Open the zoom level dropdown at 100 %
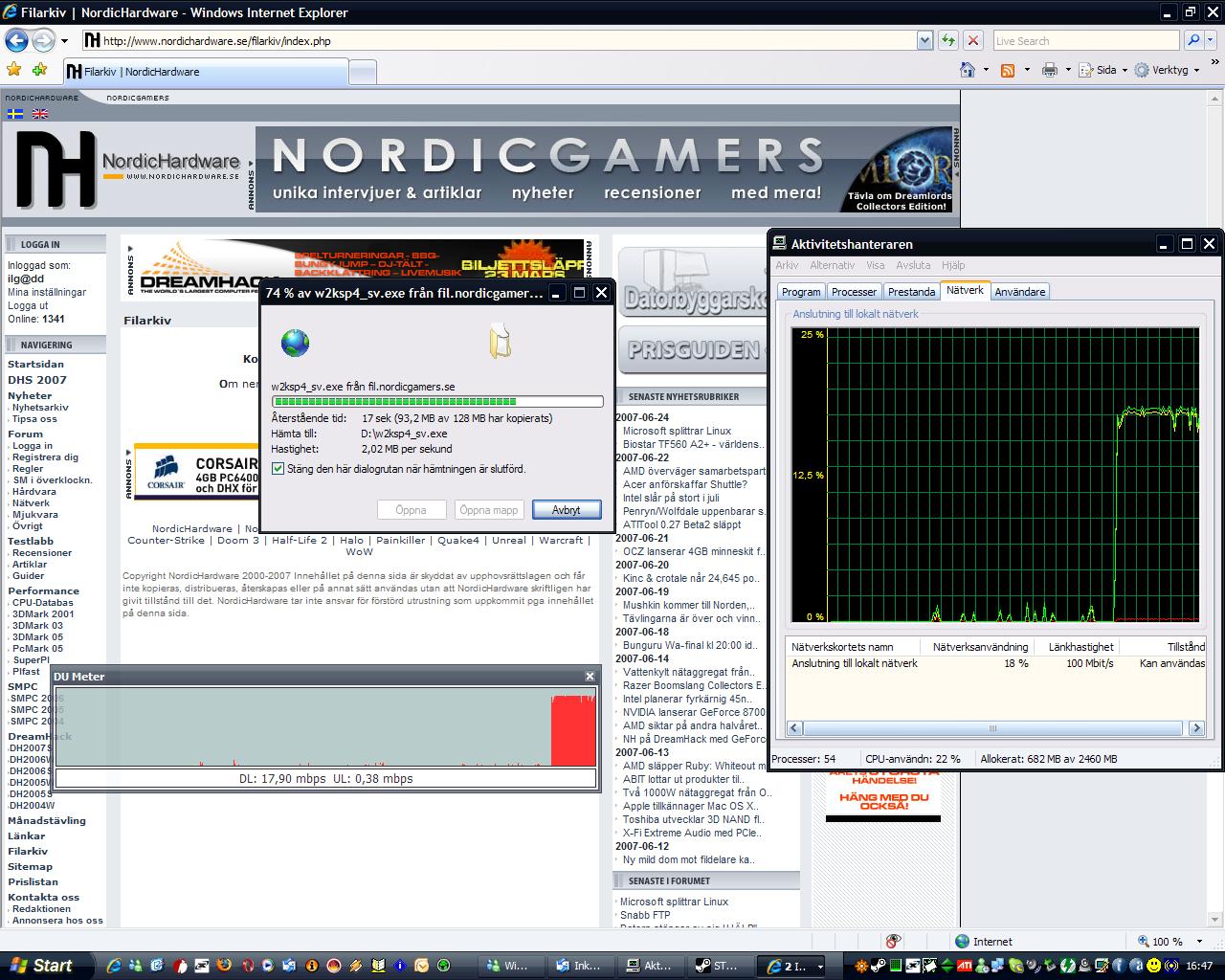The width and height of the screenshot is (1225, 980). coord(1200,941)
